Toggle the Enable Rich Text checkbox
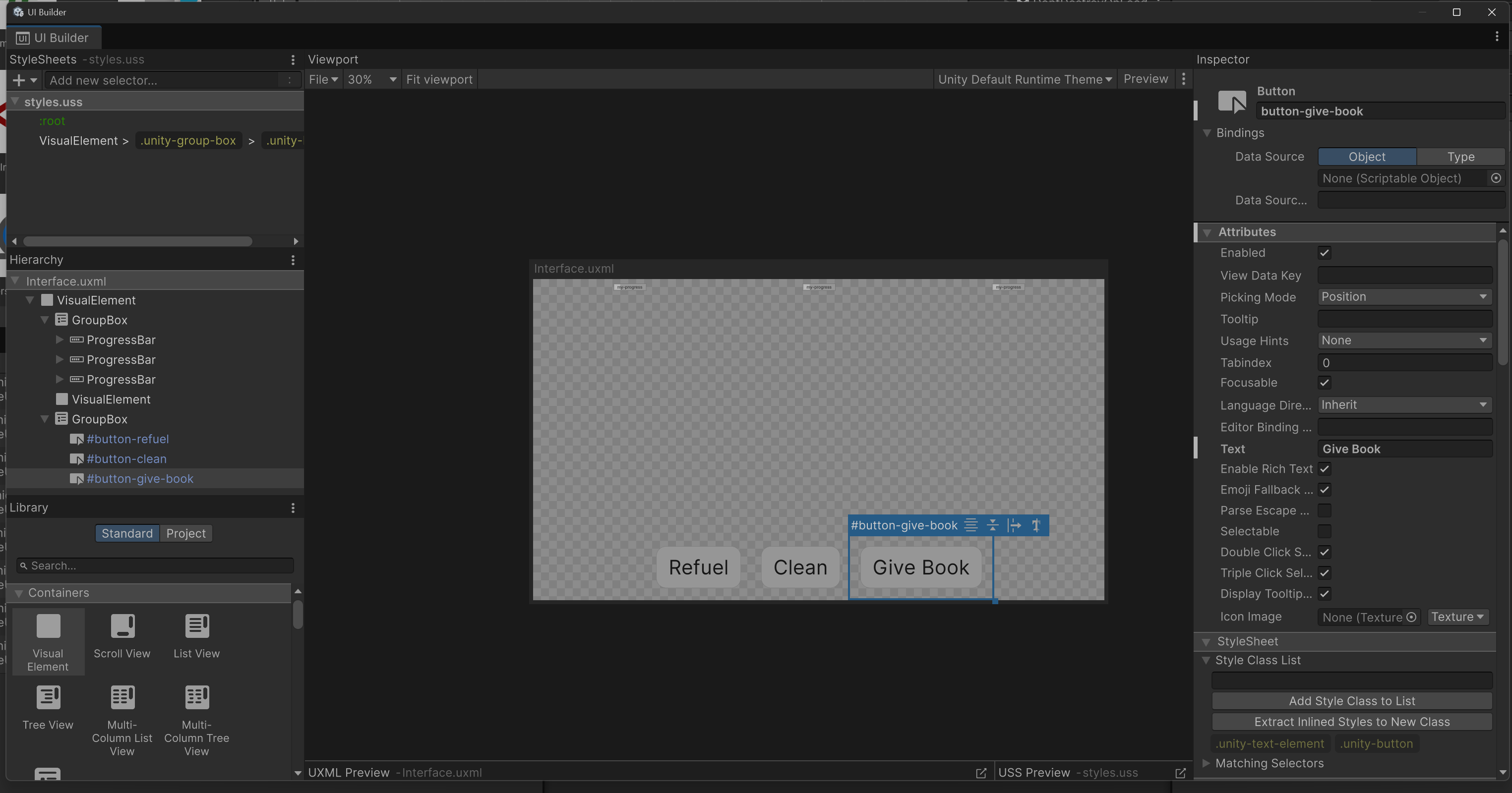This screenshot has width=1512, height=793. [1324, 469]
